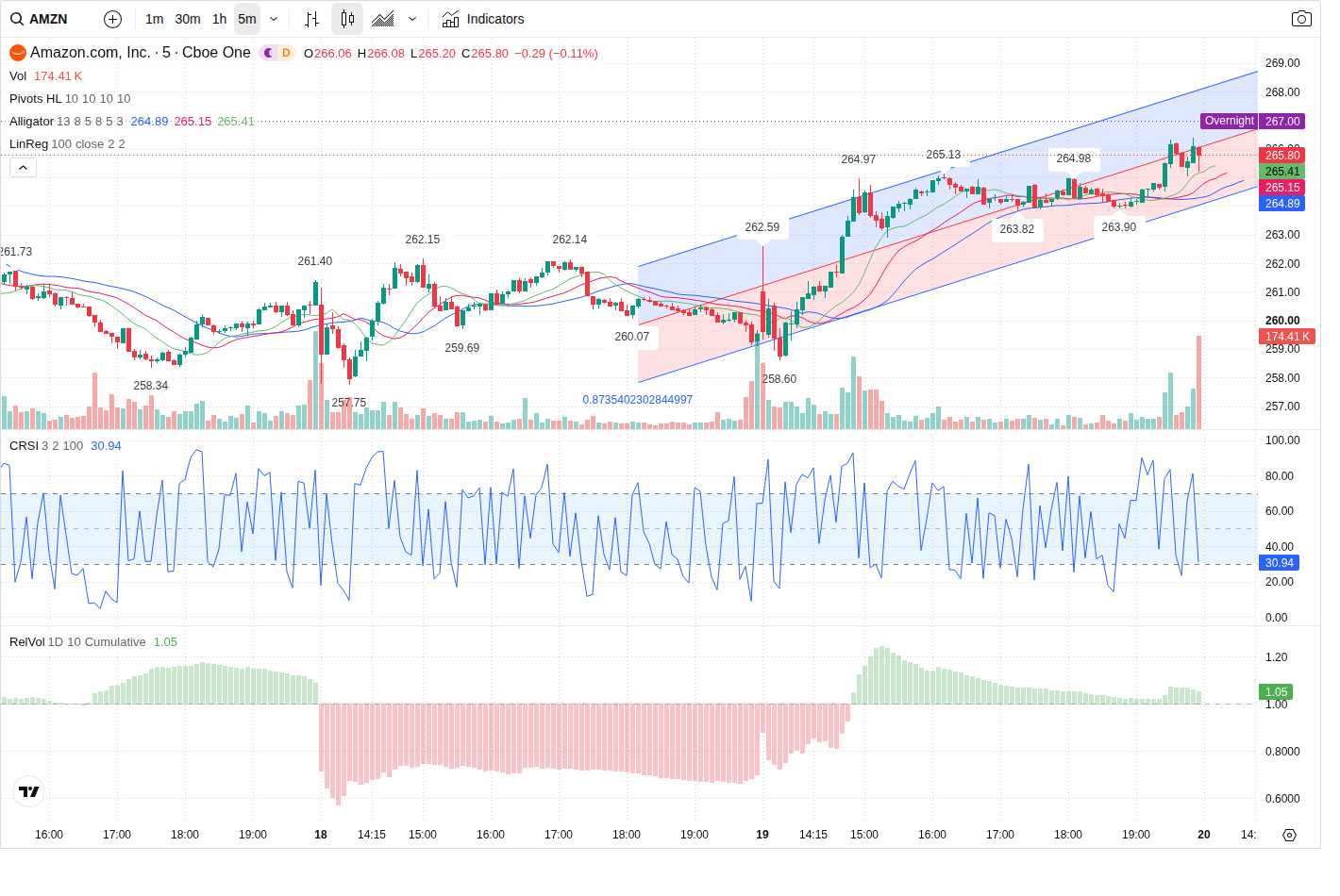Open the Indicators menu
1340x896 pixels.
(483, 19)
